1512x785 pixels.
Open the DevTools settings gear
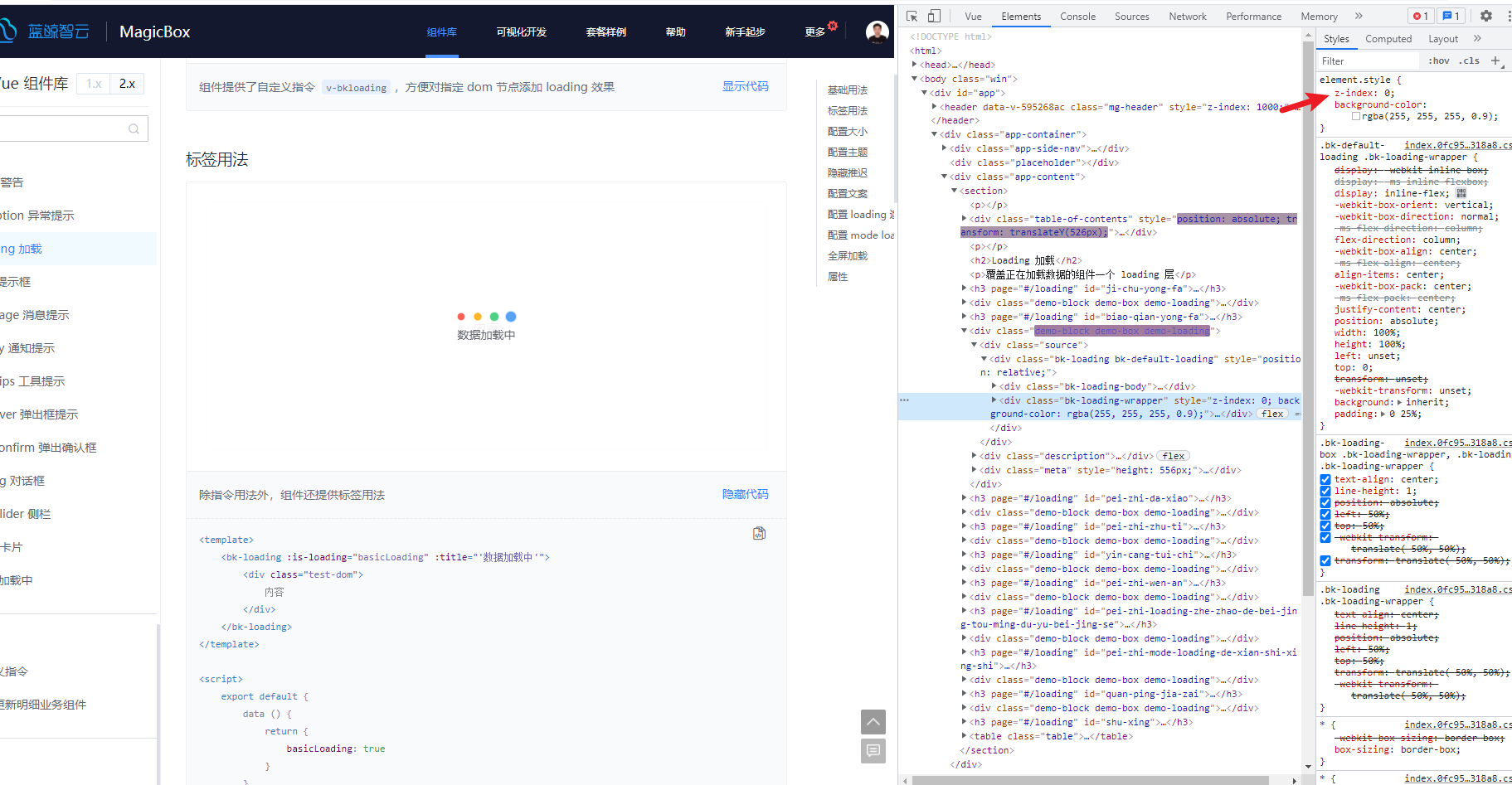click(1486, 16)
